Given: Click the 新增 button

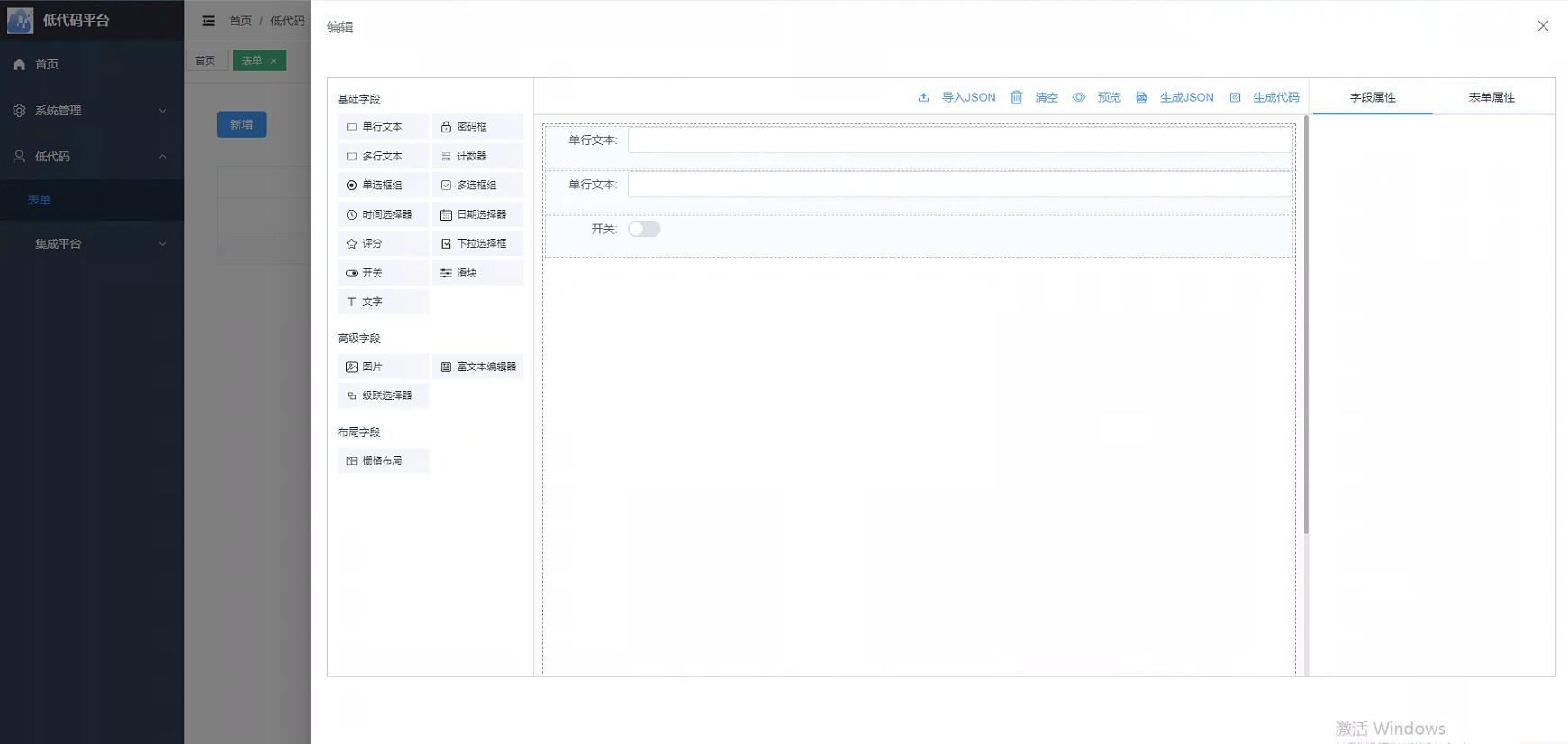Looking at the screenshot, I should [241, 124].
